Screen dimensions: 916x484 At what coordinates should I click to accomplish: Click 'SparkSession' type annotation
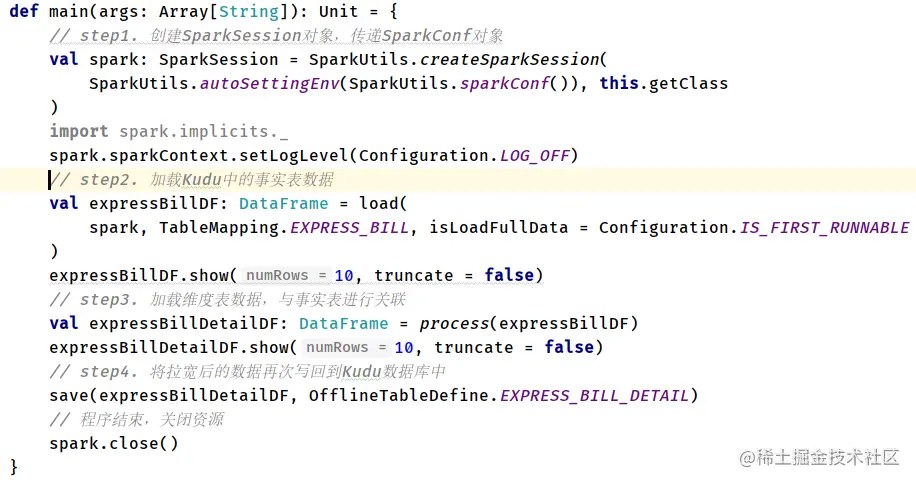pyautogui.click(x=218, y=59)
